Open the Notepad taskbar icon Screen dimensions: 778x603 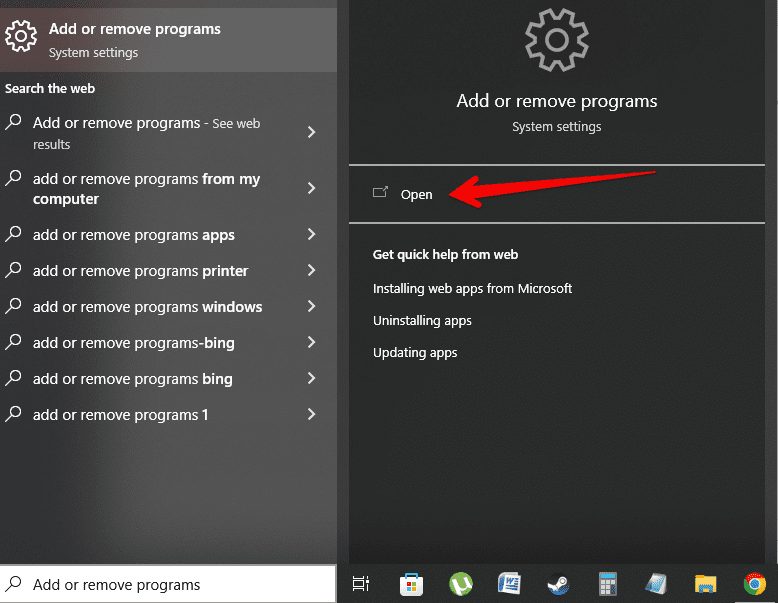[x=656, y=584]
